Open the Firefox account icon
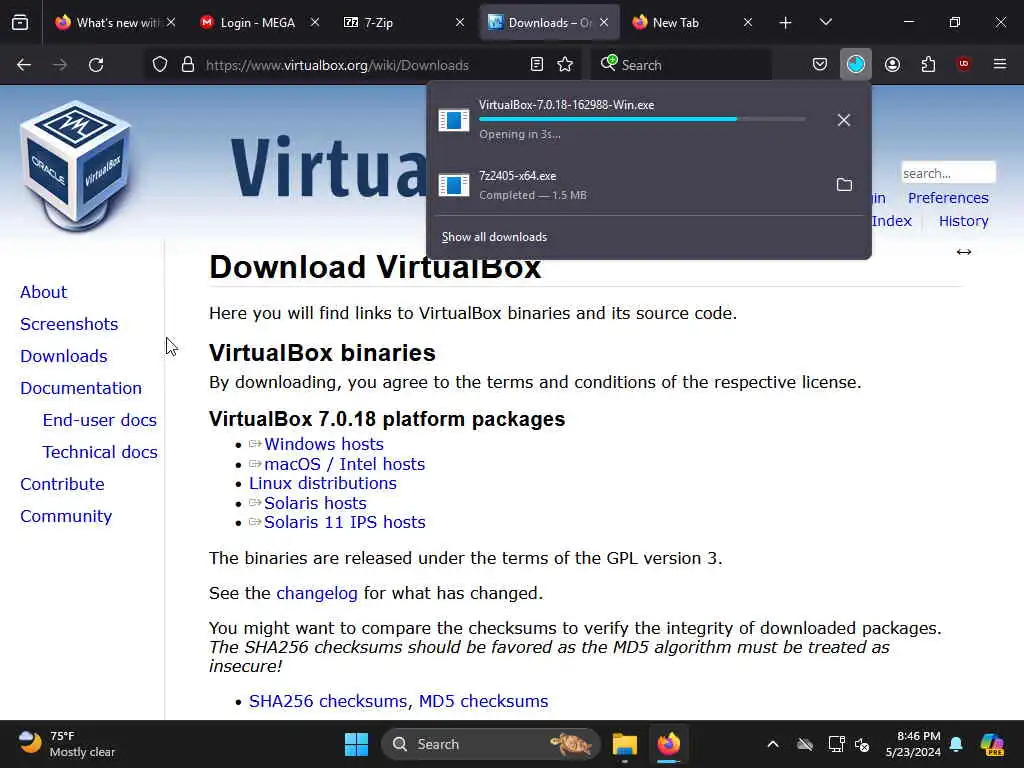 pyautogui.click(x=893, y=64)
